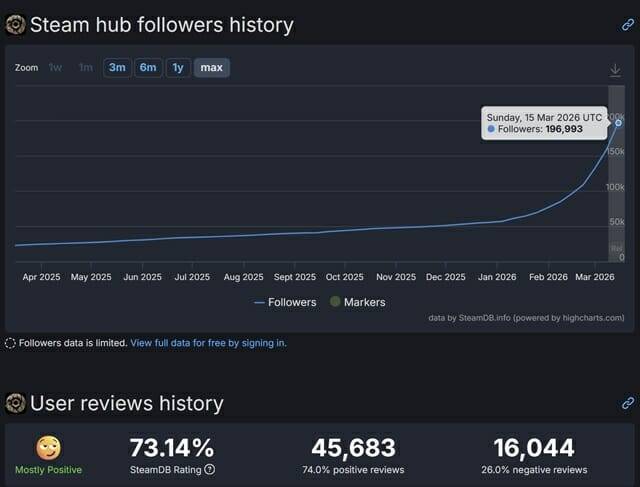Click the SteamDB Rating help question icon
The image size is (640, 487).
(209, 469)
